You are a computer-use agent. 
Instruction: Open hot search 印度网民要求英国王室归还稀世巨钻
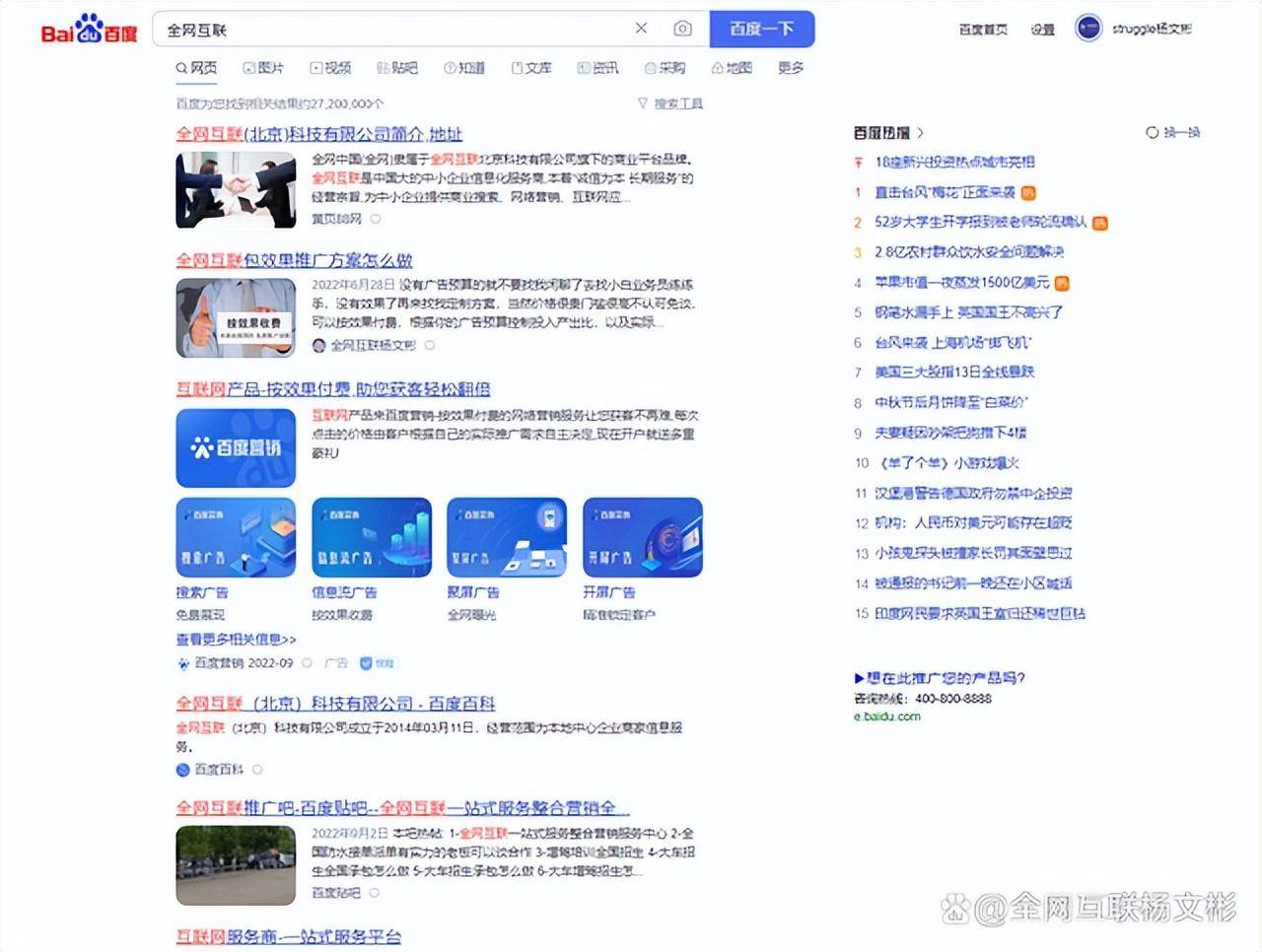[x=980, y=613]
